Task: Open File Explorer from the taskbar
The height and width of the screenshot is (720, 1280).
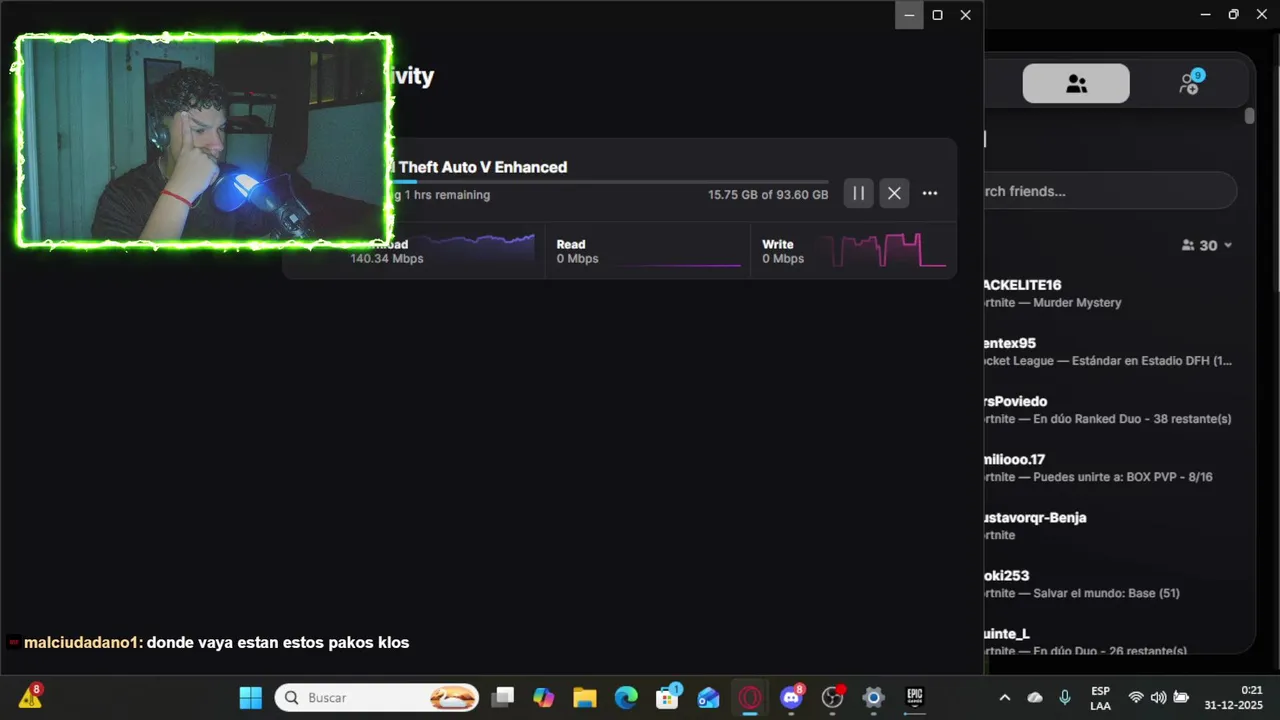Action: (585, 697)
